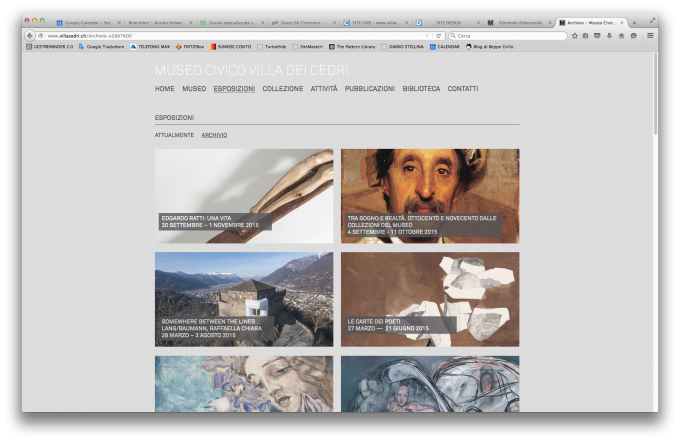Open the URL history dropdown arrow

(427, 36)
